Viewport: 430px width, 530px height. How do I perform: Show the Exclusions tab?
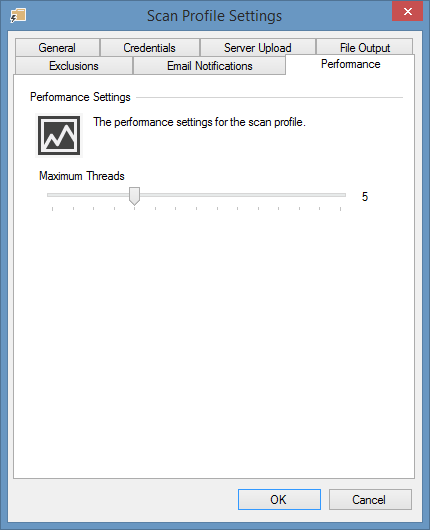(74, 66)
